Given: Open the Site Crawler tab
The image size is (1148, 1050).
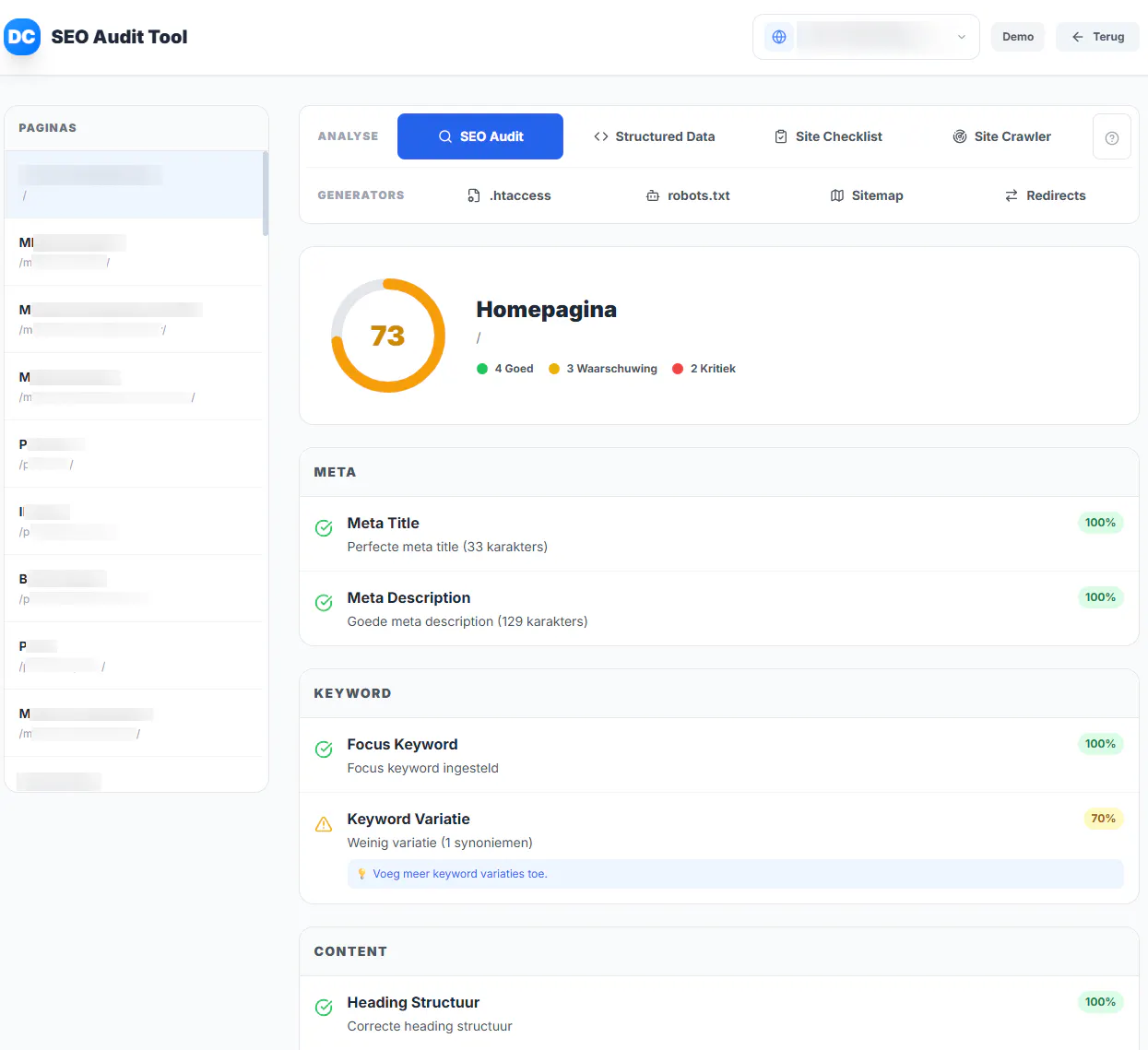Looking at the screenshot, I should [1001, 136].
